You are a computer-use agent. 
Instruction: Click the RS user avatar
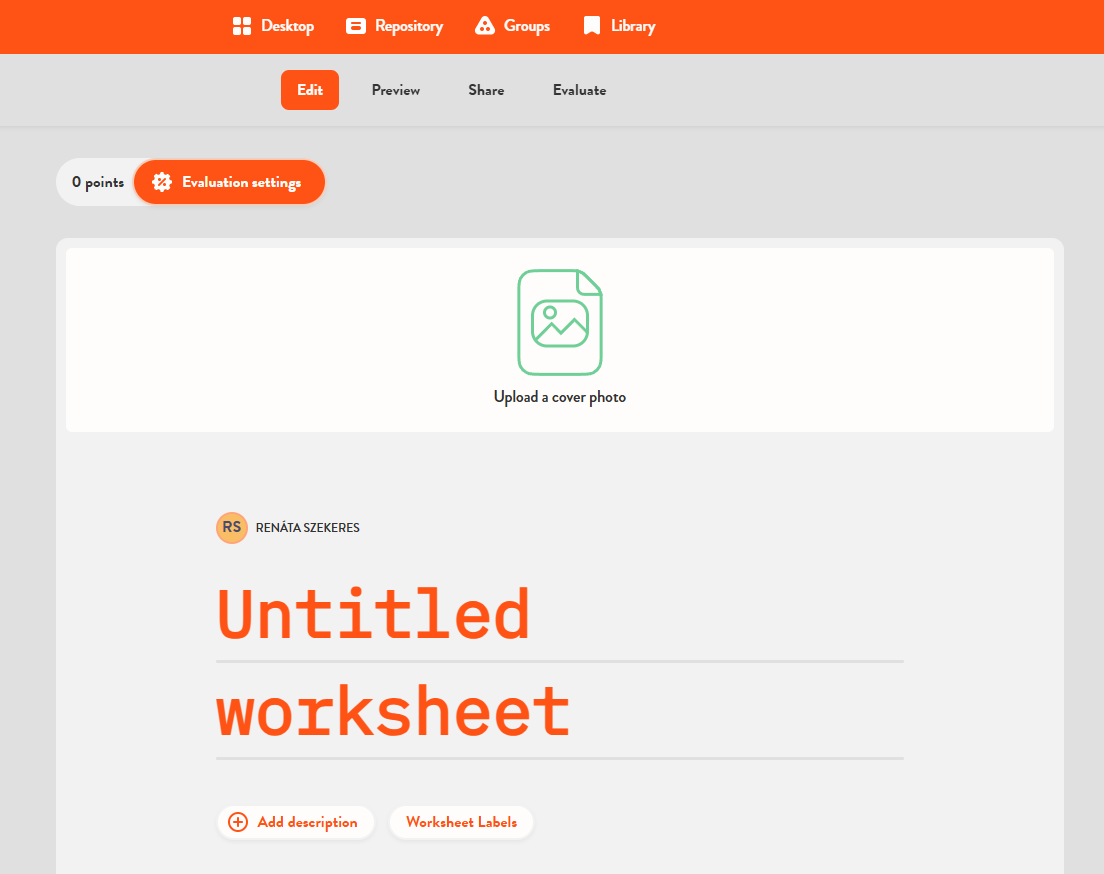(232, 527)
